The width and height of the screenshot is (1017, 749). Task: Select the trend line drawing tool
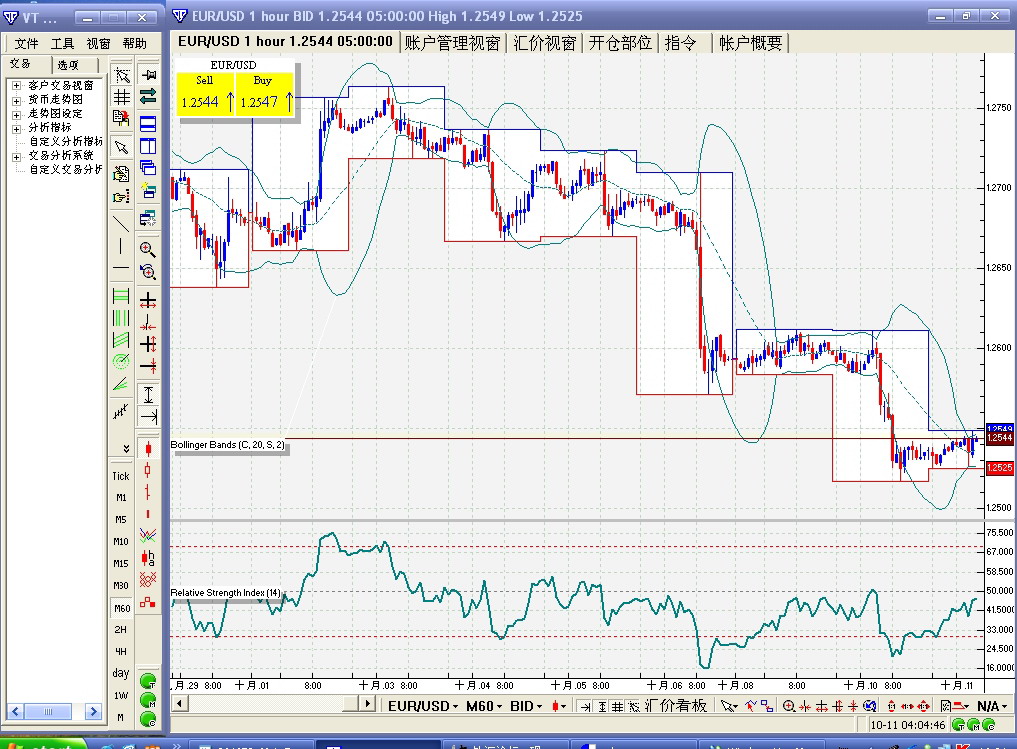tap(121, 222)
